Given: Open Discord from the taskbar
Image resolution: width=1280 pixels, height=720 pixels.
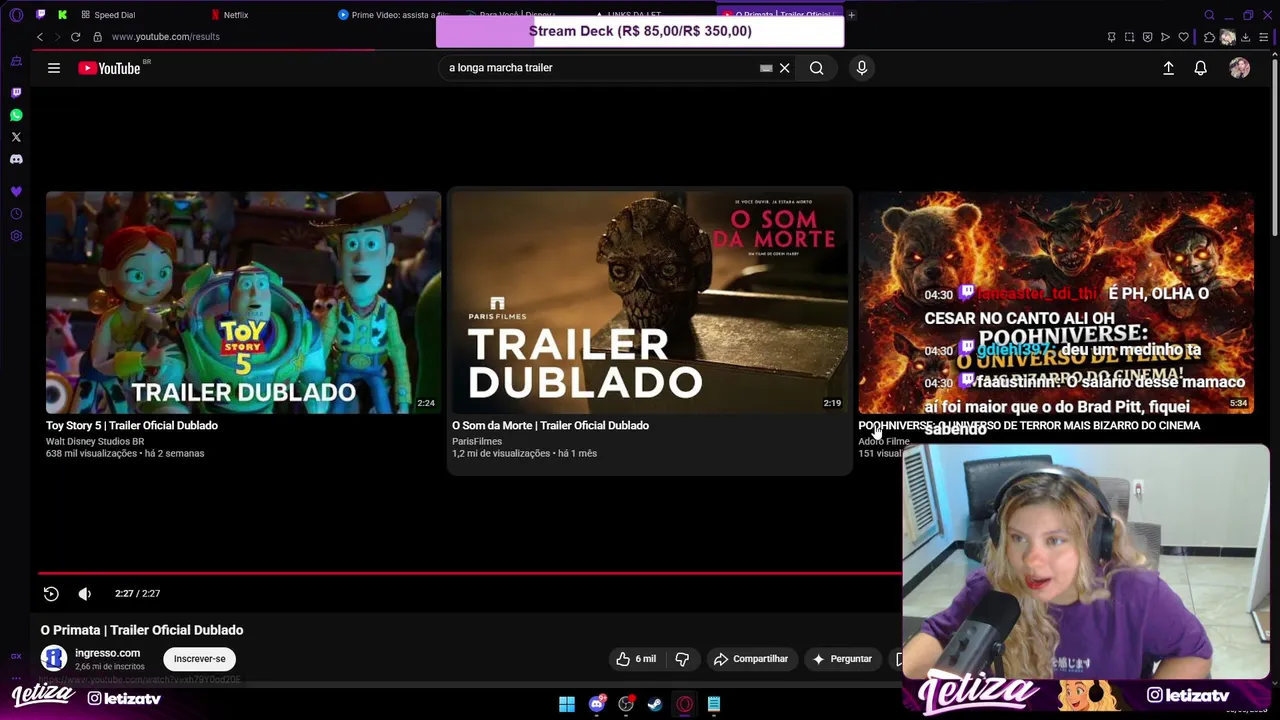Looking at the screenshot, I should (597, 704).
